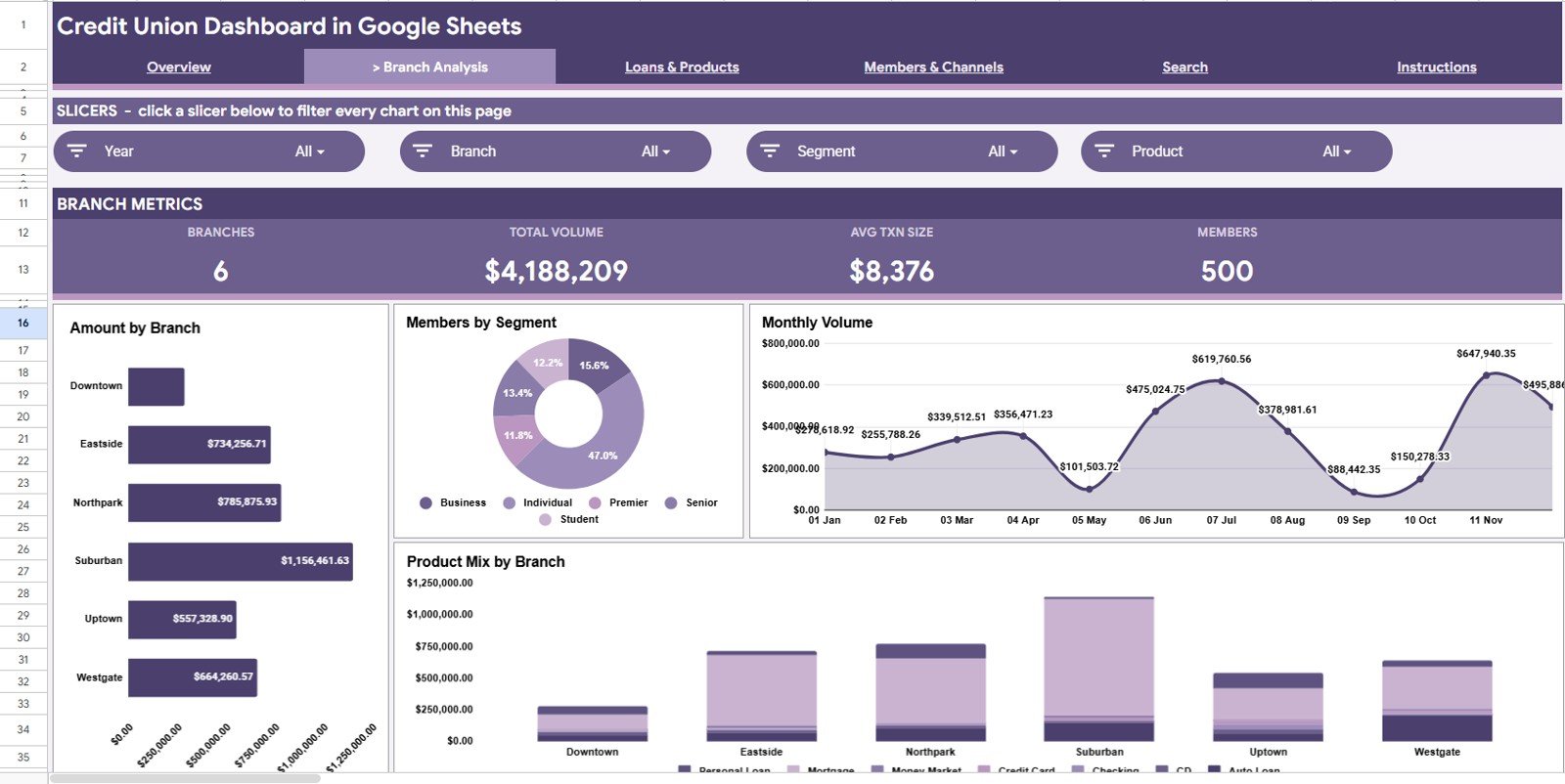Click the $150,278.33 data label
Screen dimensions: 1565x784
pos(1420,457)
